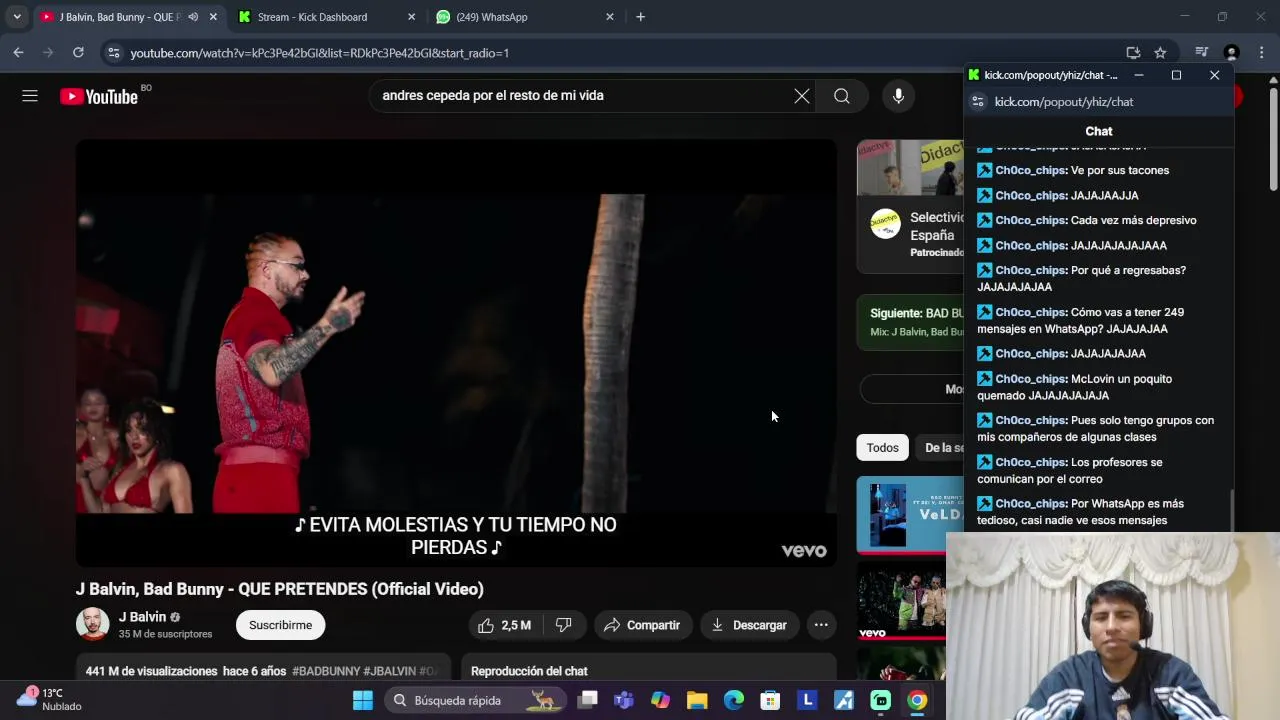
Task: Mute the YouTube tab speaker icon
Action: [193, 17]
